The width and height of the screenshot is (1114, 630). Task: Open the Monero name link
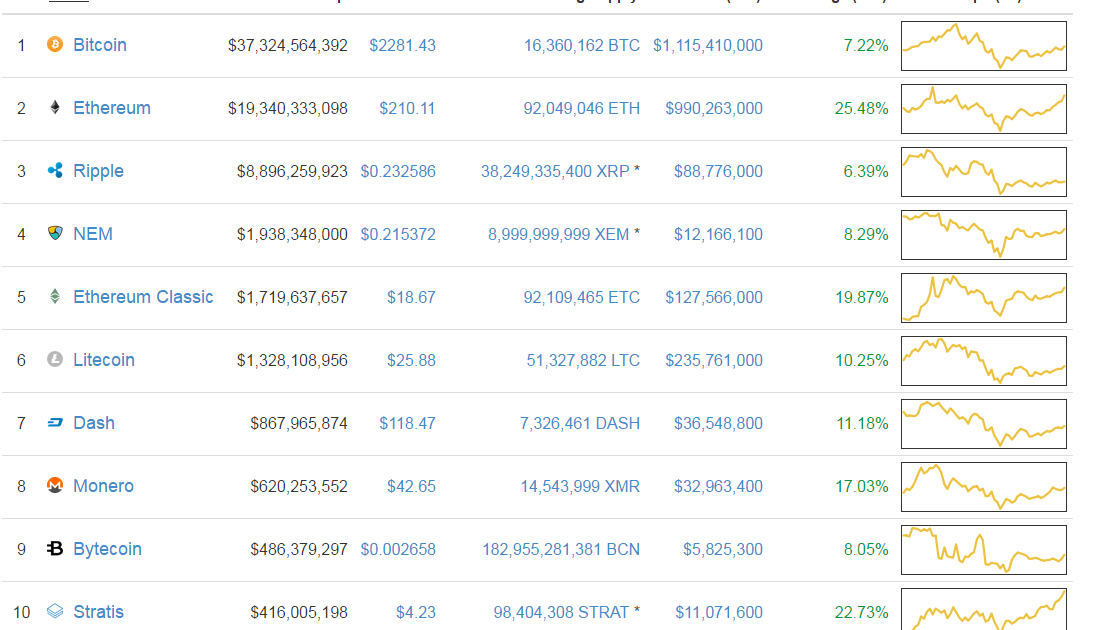[x=104, y=486]
